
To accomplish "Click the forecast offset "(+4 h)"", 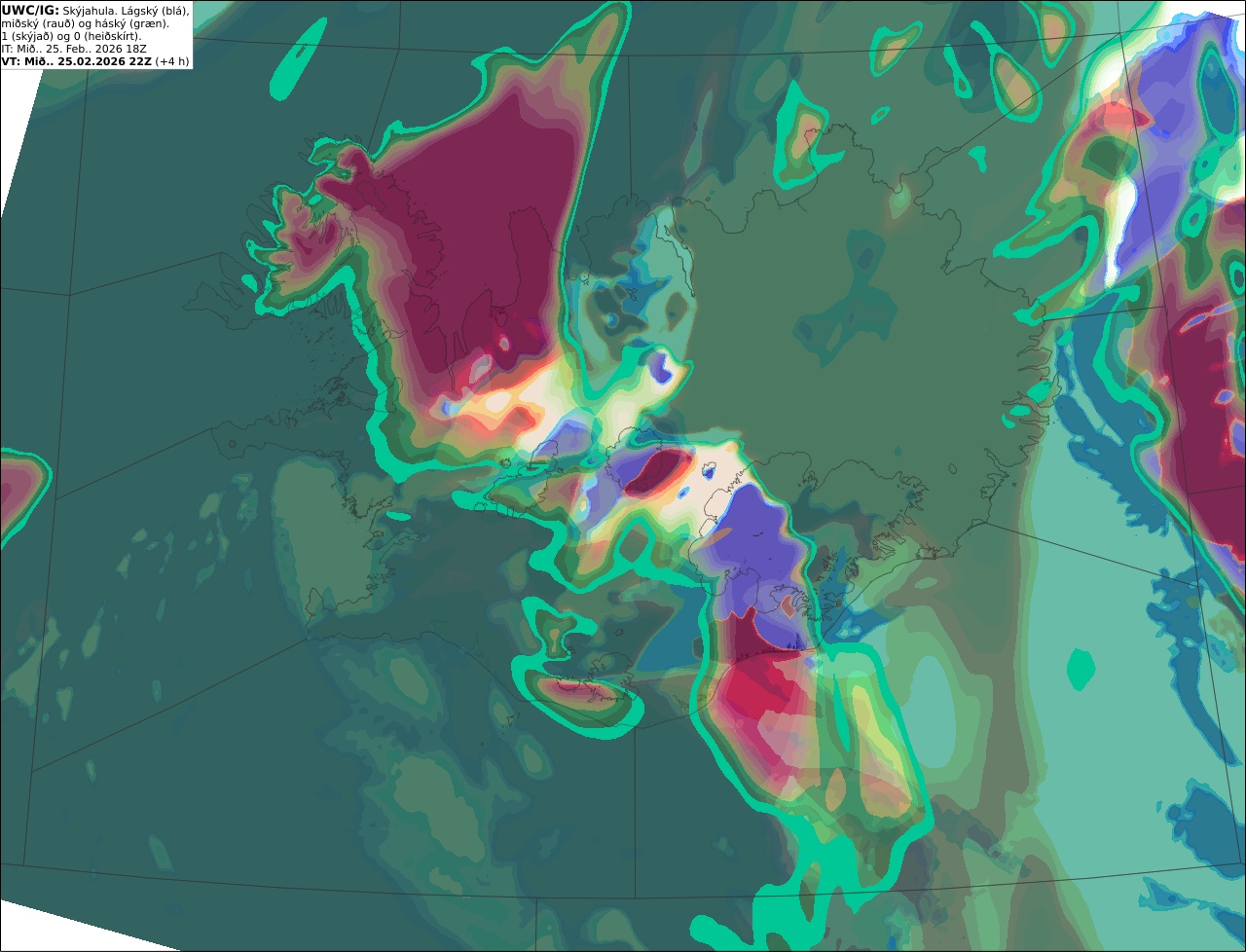I will [x=172, y=61].
